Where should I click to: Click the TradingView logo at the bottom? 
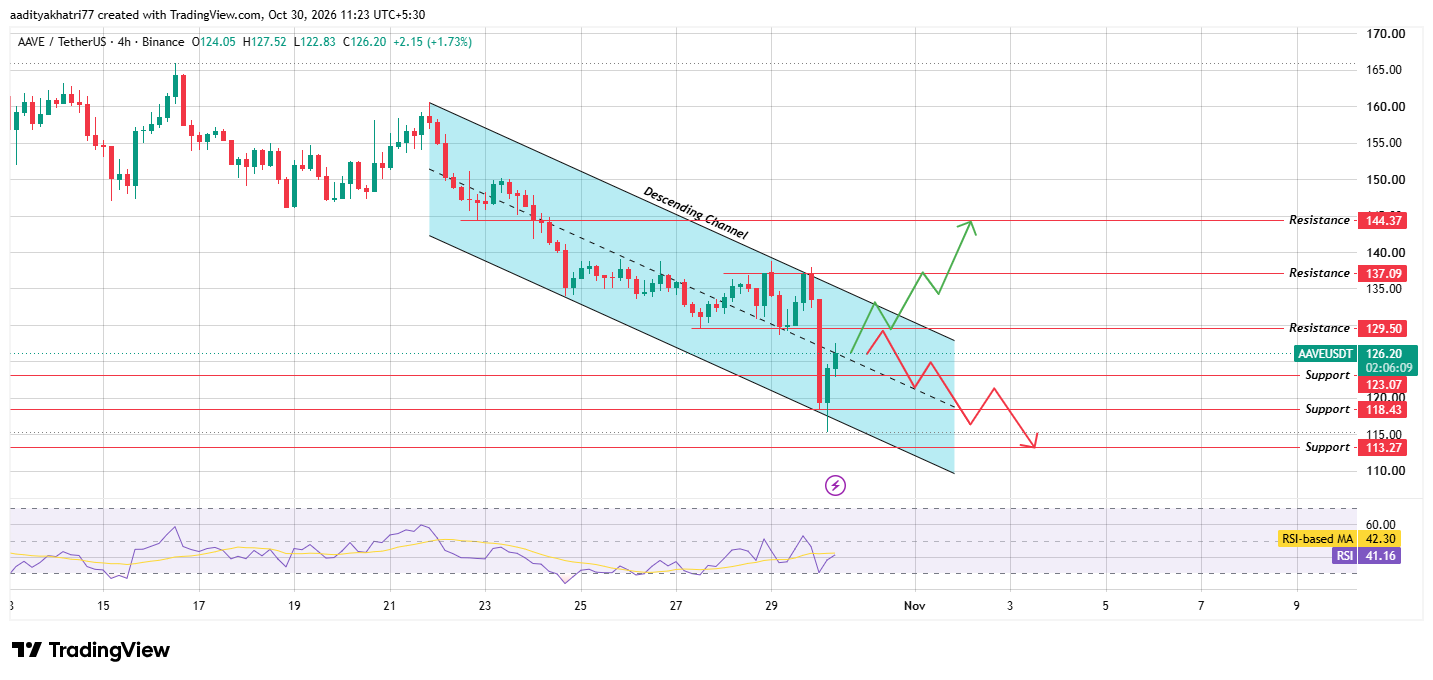[91, 650]
